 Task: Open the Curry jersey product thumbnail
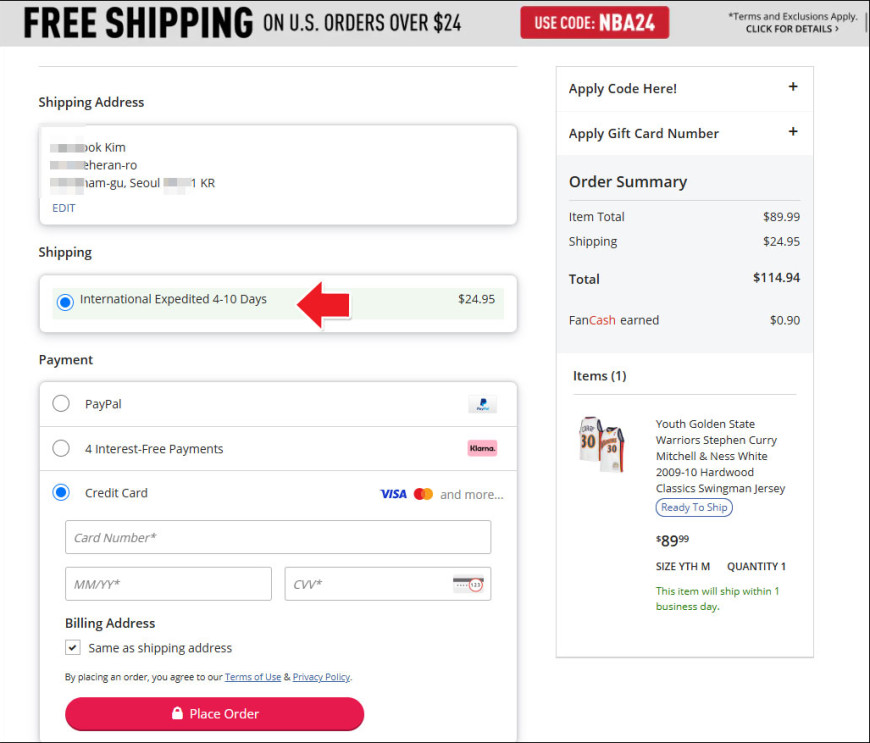click(x=601, y=443)
